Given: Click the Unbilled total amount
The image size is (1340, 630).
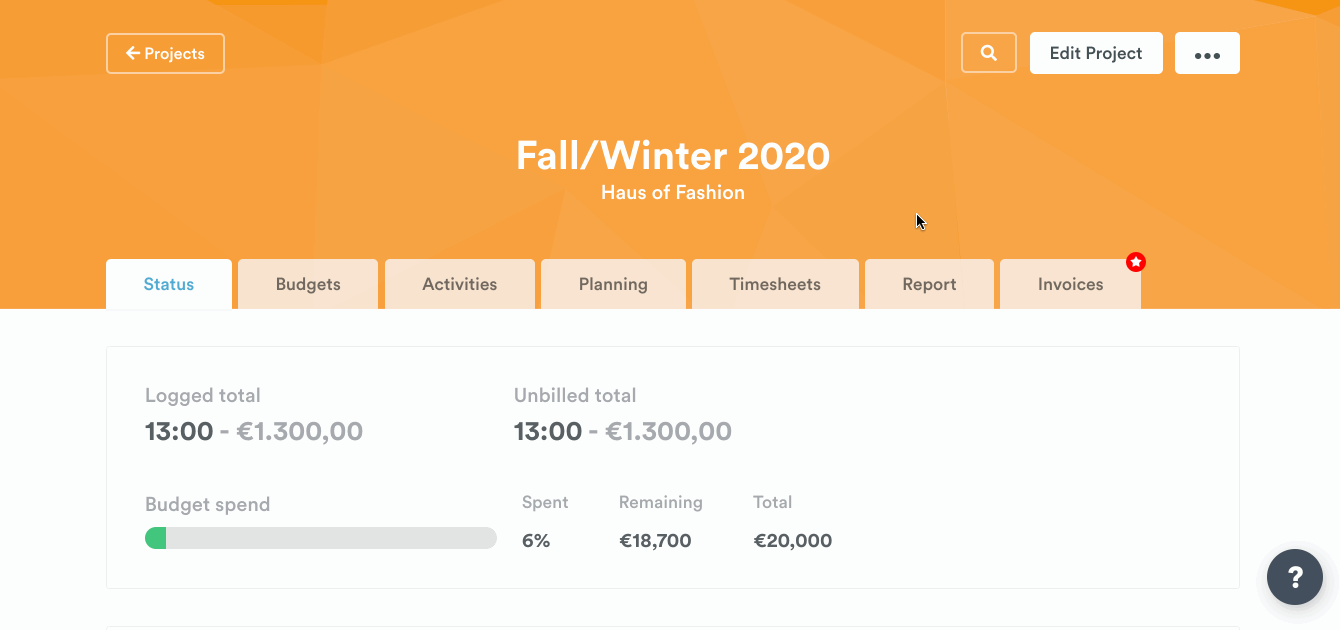Looking at the screenshot, I should [623, 432].
